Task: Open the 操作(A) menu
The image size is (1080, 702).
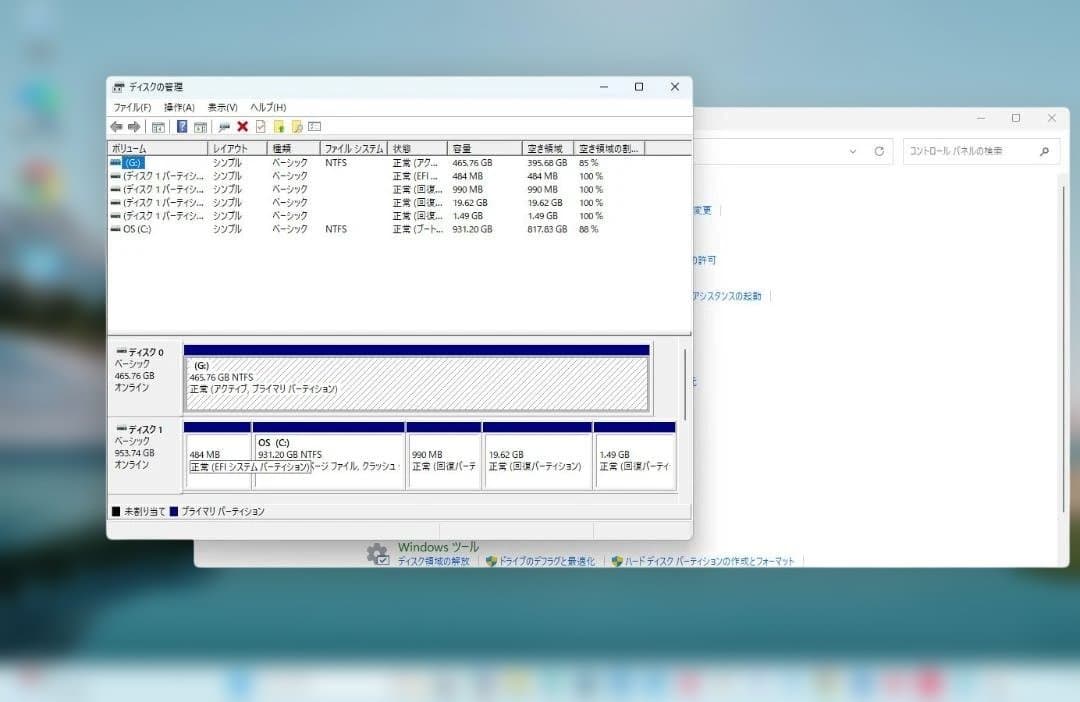Action: coord(178,107)
